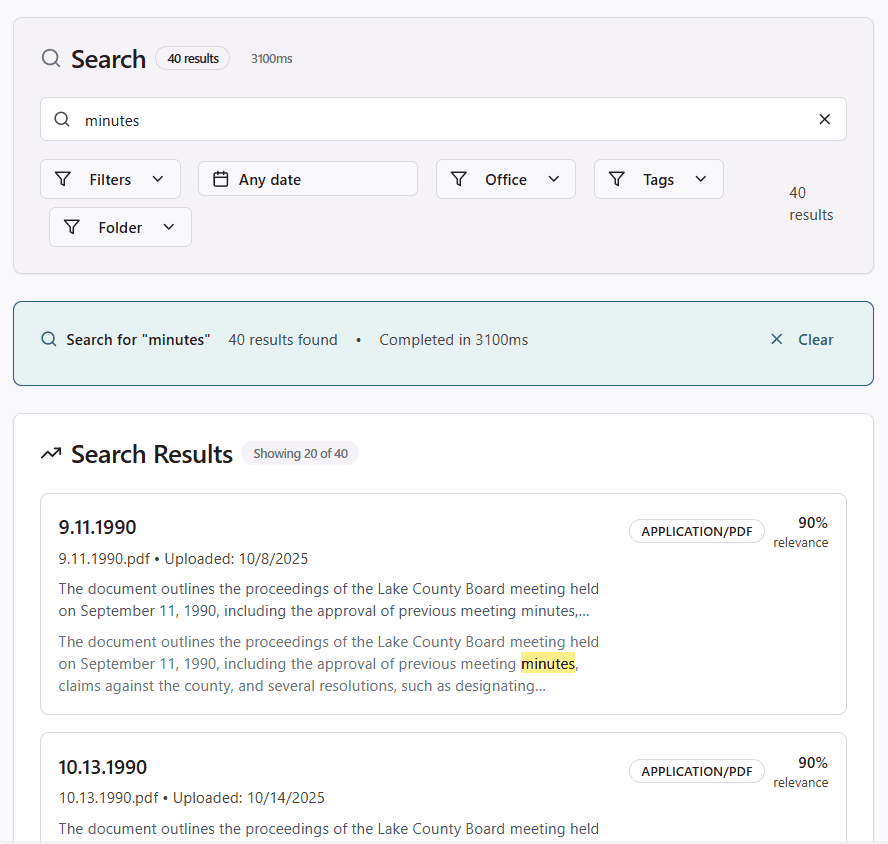Click the Search Results heading

(152, 454)
